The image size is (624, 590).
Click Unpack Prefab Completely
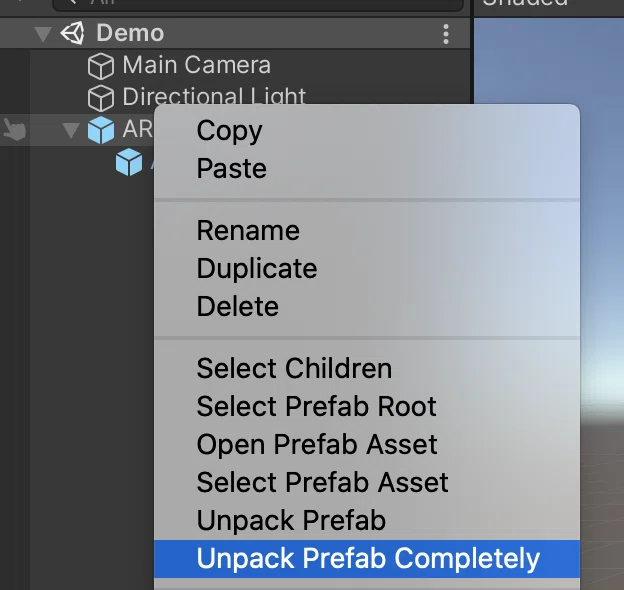(367, 559)
